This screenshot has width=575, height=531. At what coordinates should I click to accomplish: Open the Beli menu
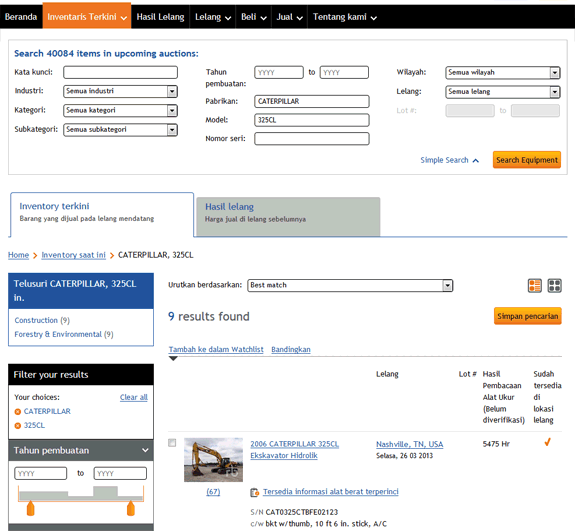pyautogui.click(x=253, y=17)
